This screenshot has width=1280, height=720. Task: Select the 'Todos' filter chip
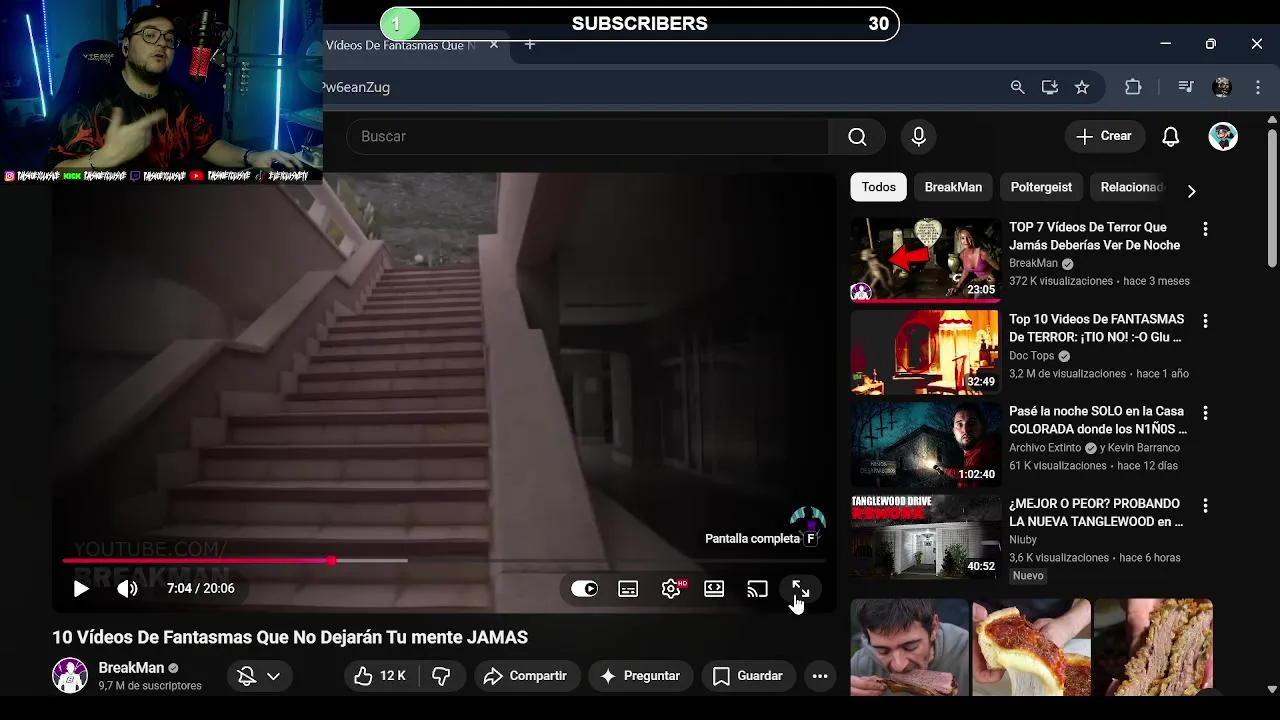click(878, 187)
